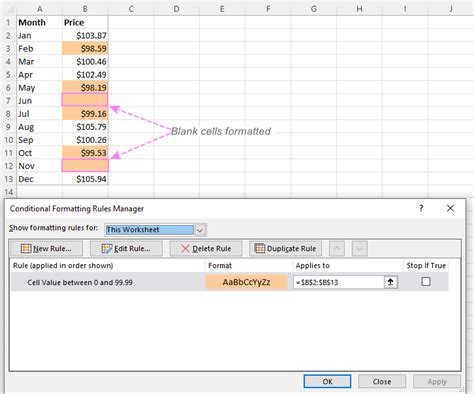Click the Mar cell
The width and height of the screenshot is (474, 394).
tap(39, 61)
